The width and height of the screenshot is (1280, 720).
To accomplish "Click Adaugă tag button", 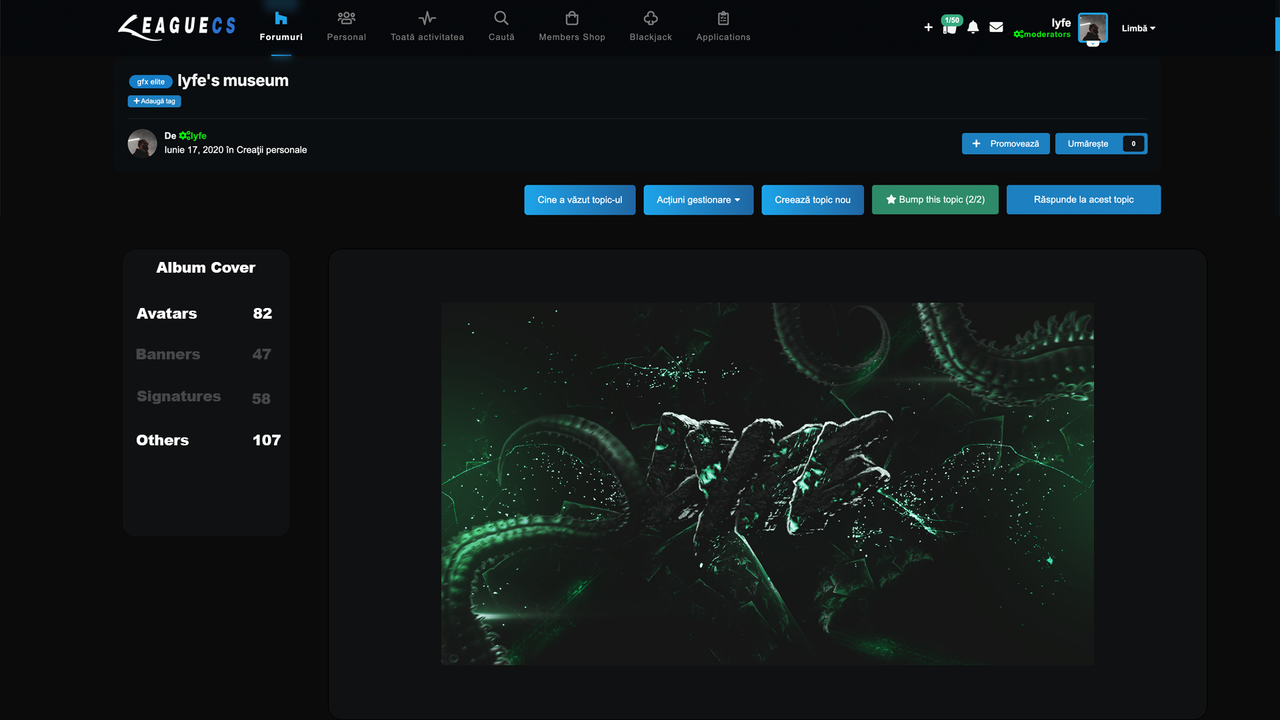I will [x=155, y=101].
